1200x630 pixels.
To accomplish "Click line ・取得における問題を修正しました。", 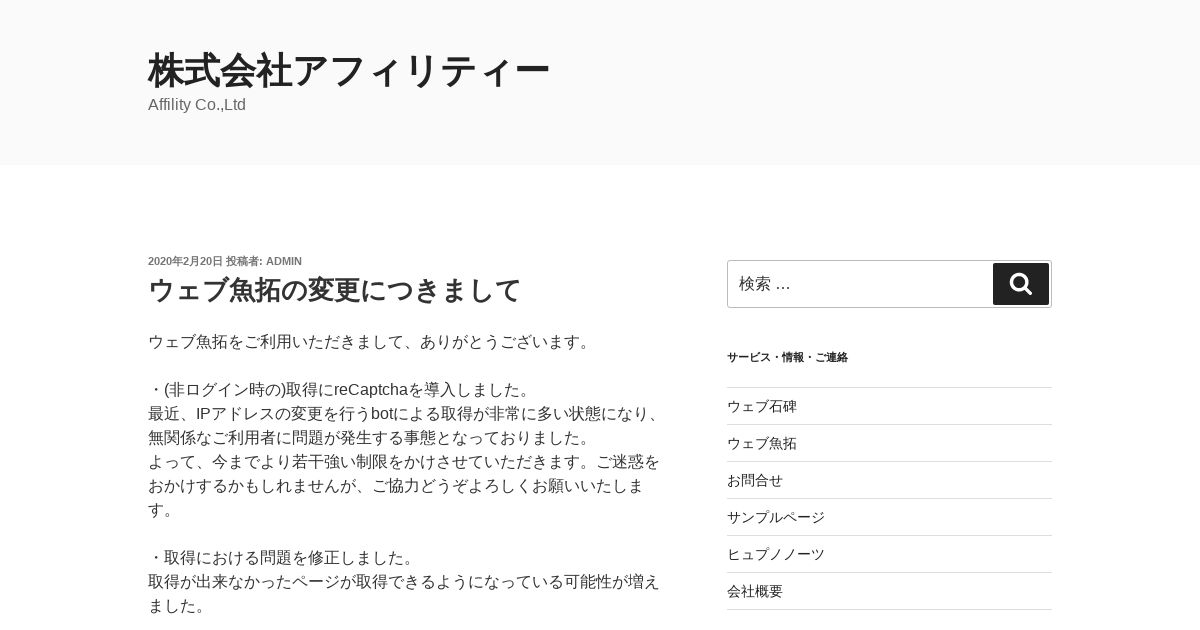I will coord(283,558).
